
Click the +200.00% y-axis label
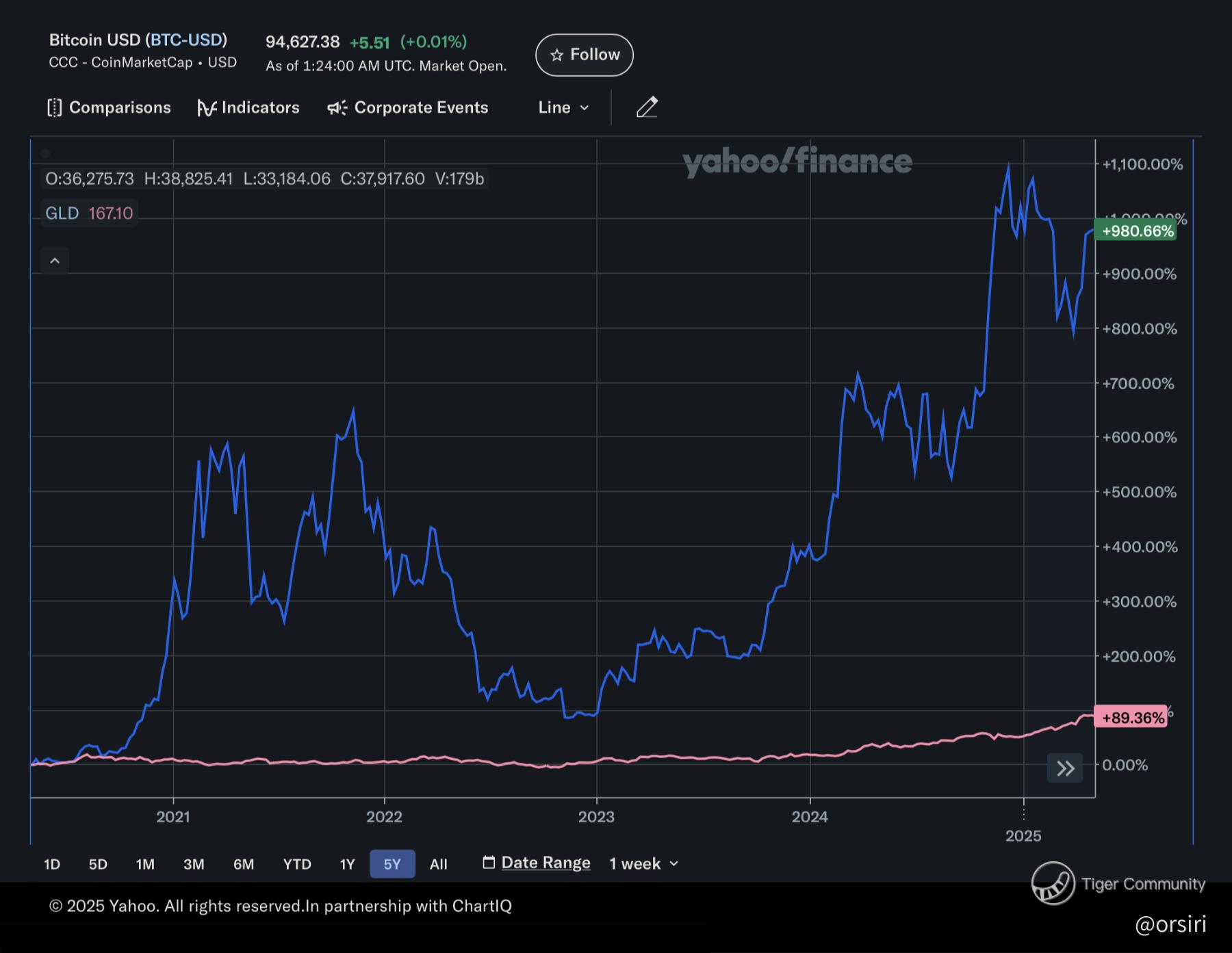click(1140, 656)
